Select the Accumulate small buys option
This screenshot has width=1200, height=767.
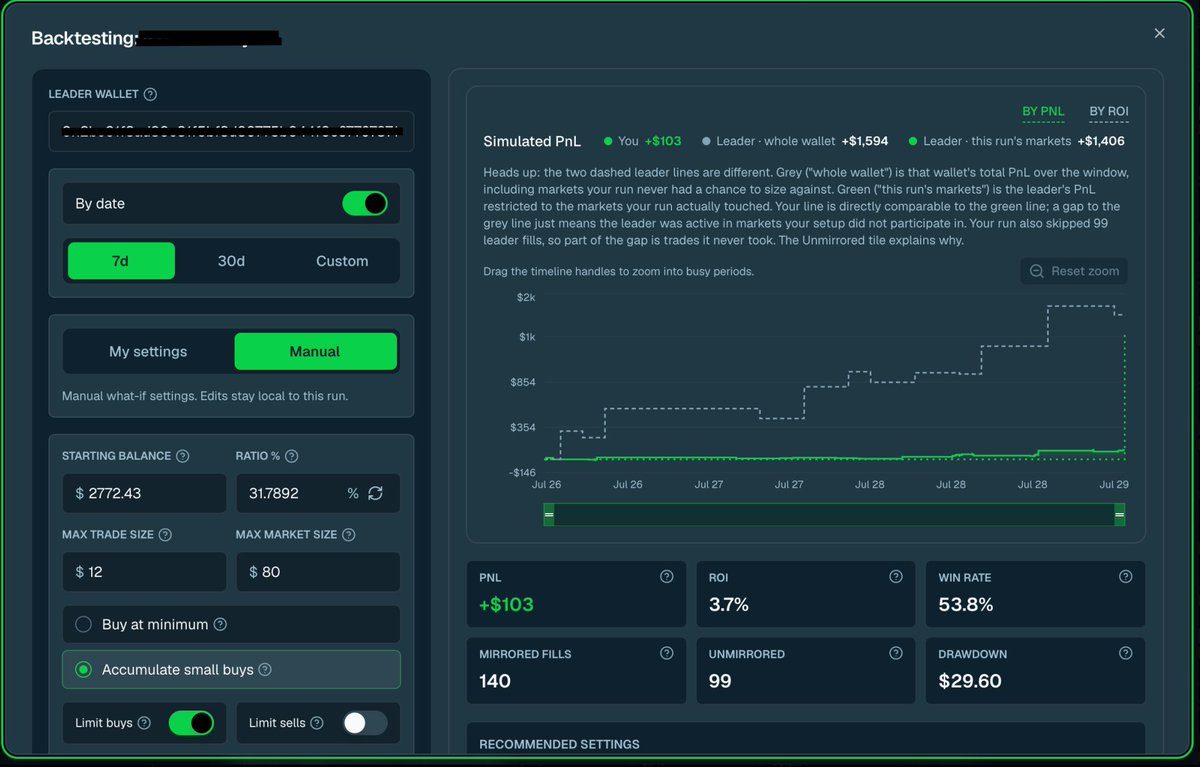tap(231, 670)
